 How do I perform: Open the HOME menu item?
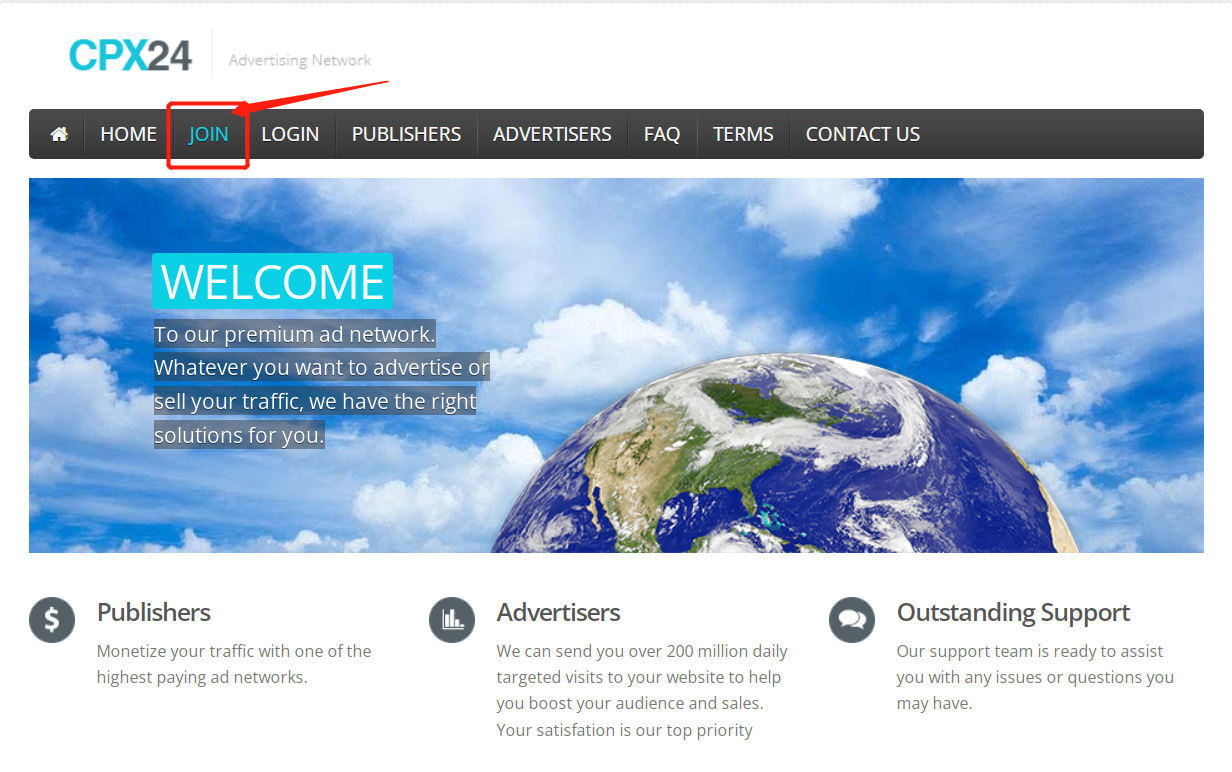point(128,134)
